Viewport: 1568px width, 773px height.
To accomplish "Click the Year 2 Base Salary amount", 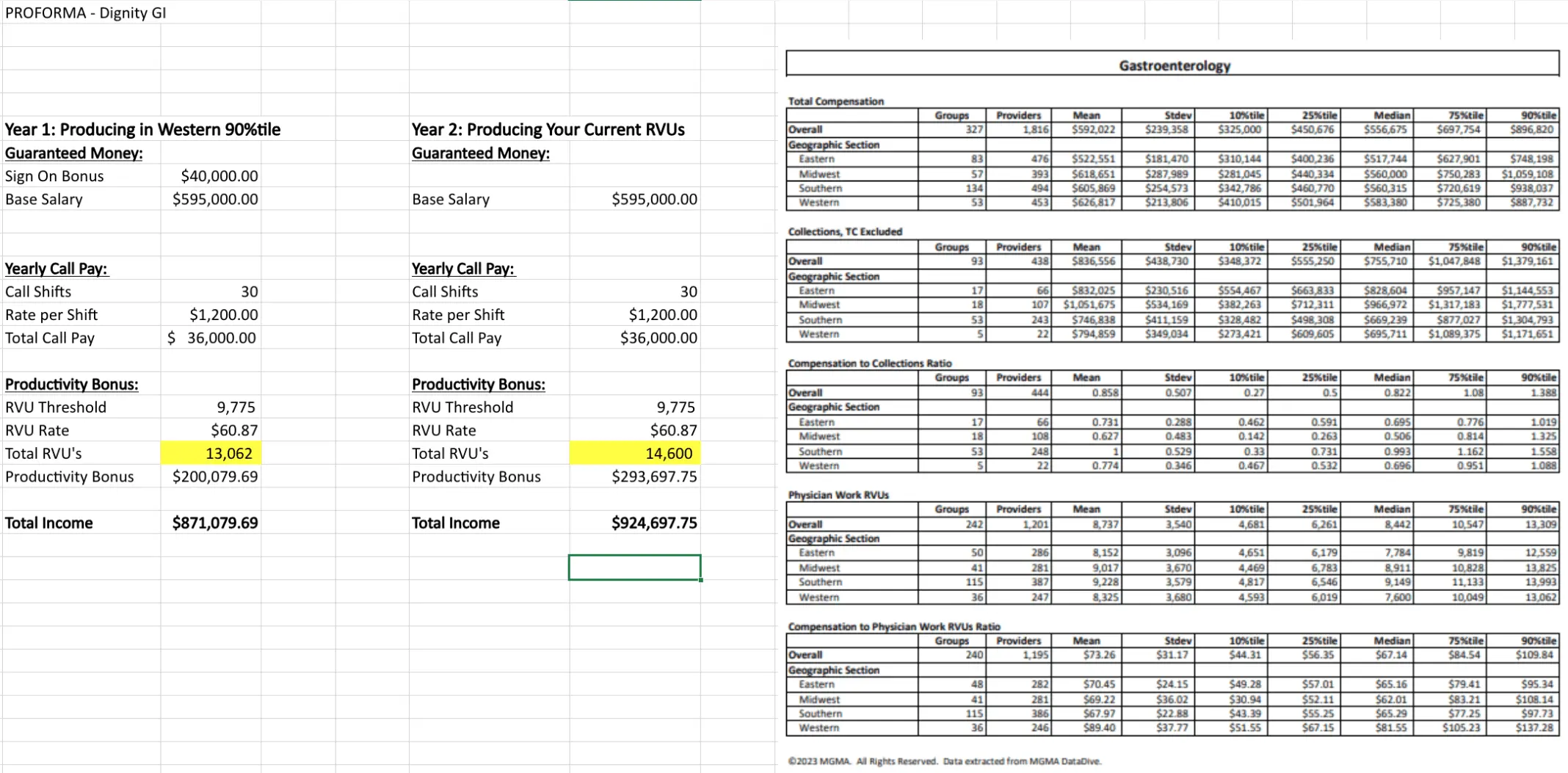I will click(x=653, y=200).
